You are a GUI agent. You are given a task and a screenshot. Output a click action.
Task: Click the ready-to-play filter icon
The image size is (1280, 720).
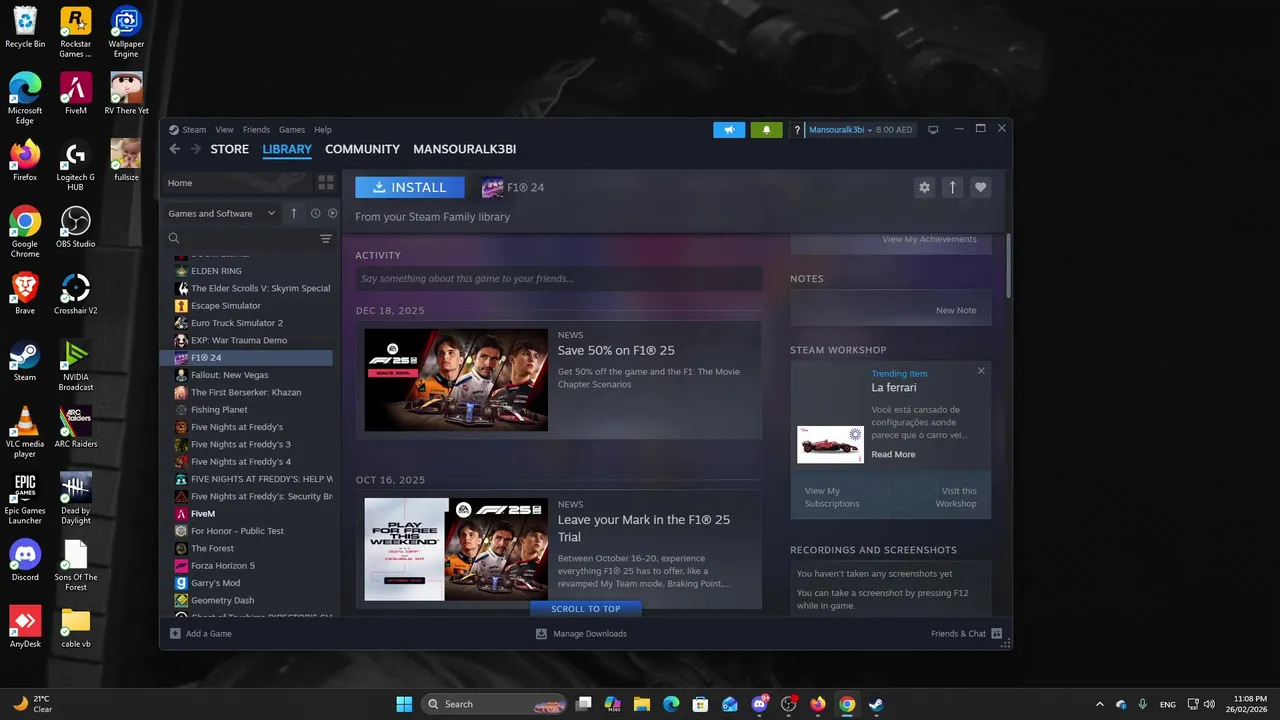332,213
